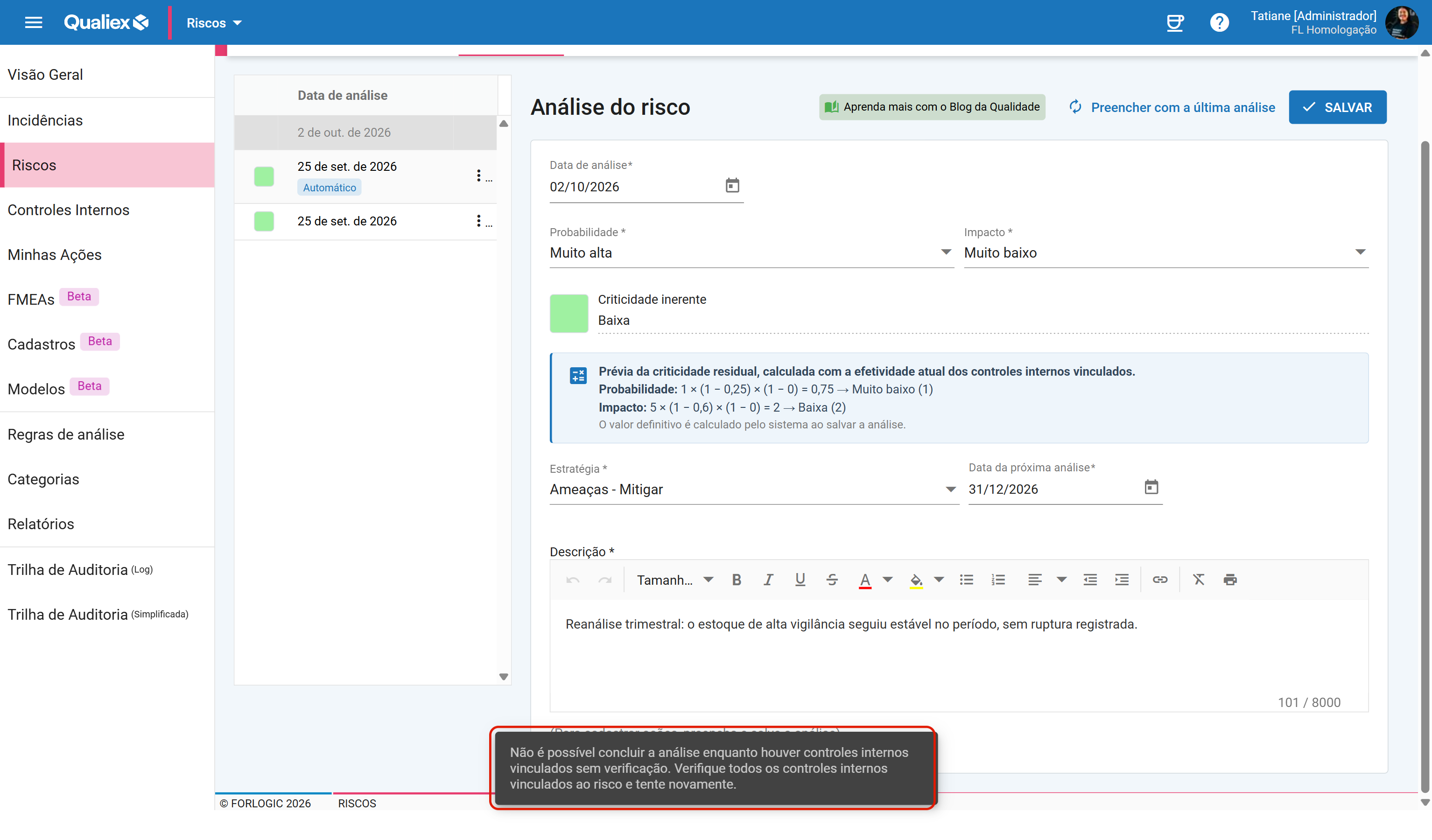Viewport: 1432px width, 840px height.
Task: Click the SALVAR button
Action: click(1337, 107)
